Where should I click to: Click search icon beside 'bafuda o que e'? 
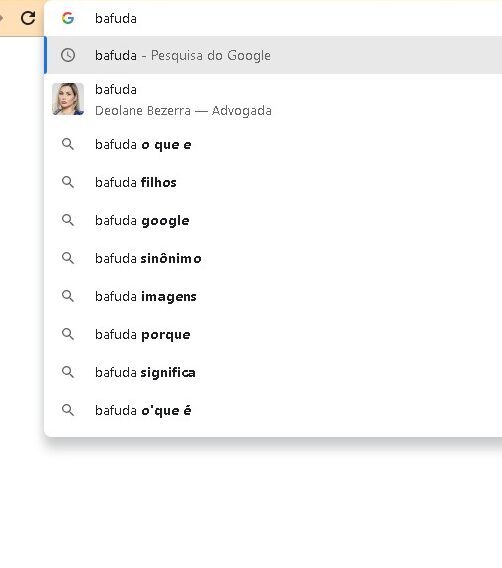click(68, 144)
